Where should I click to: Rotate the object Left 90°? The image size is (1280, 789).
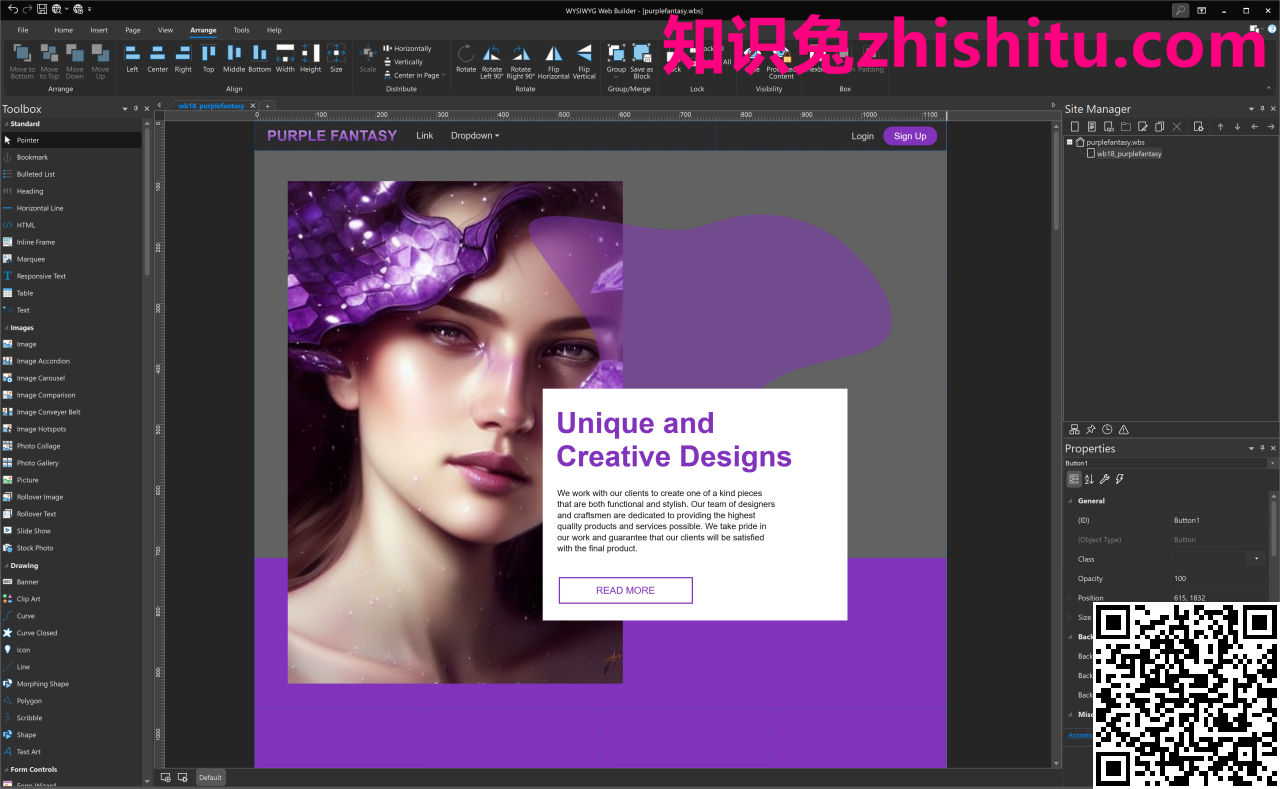click(492, 60)
